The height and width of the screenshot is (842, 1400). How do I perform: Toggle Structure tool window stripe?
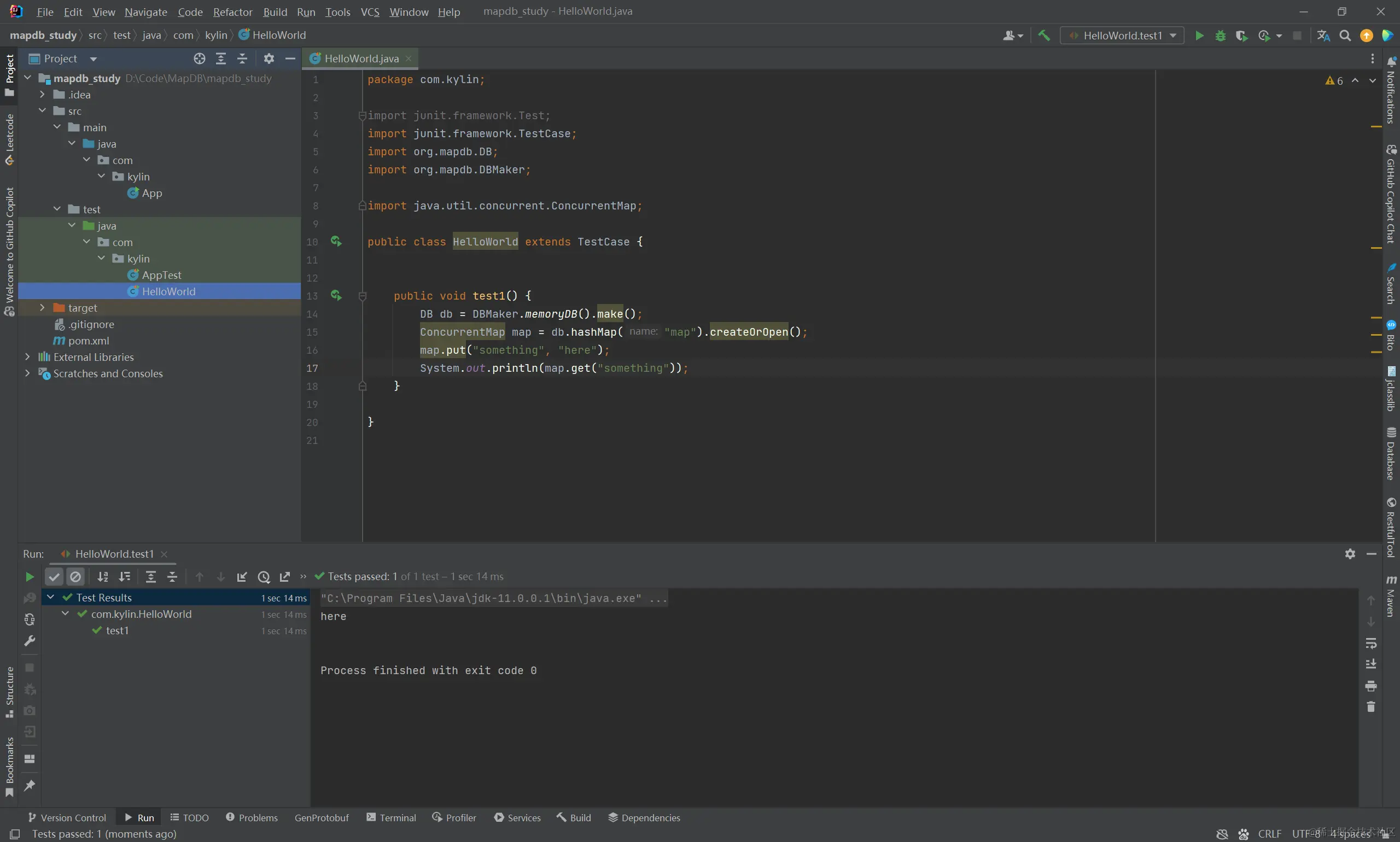[x=9, y=692]
